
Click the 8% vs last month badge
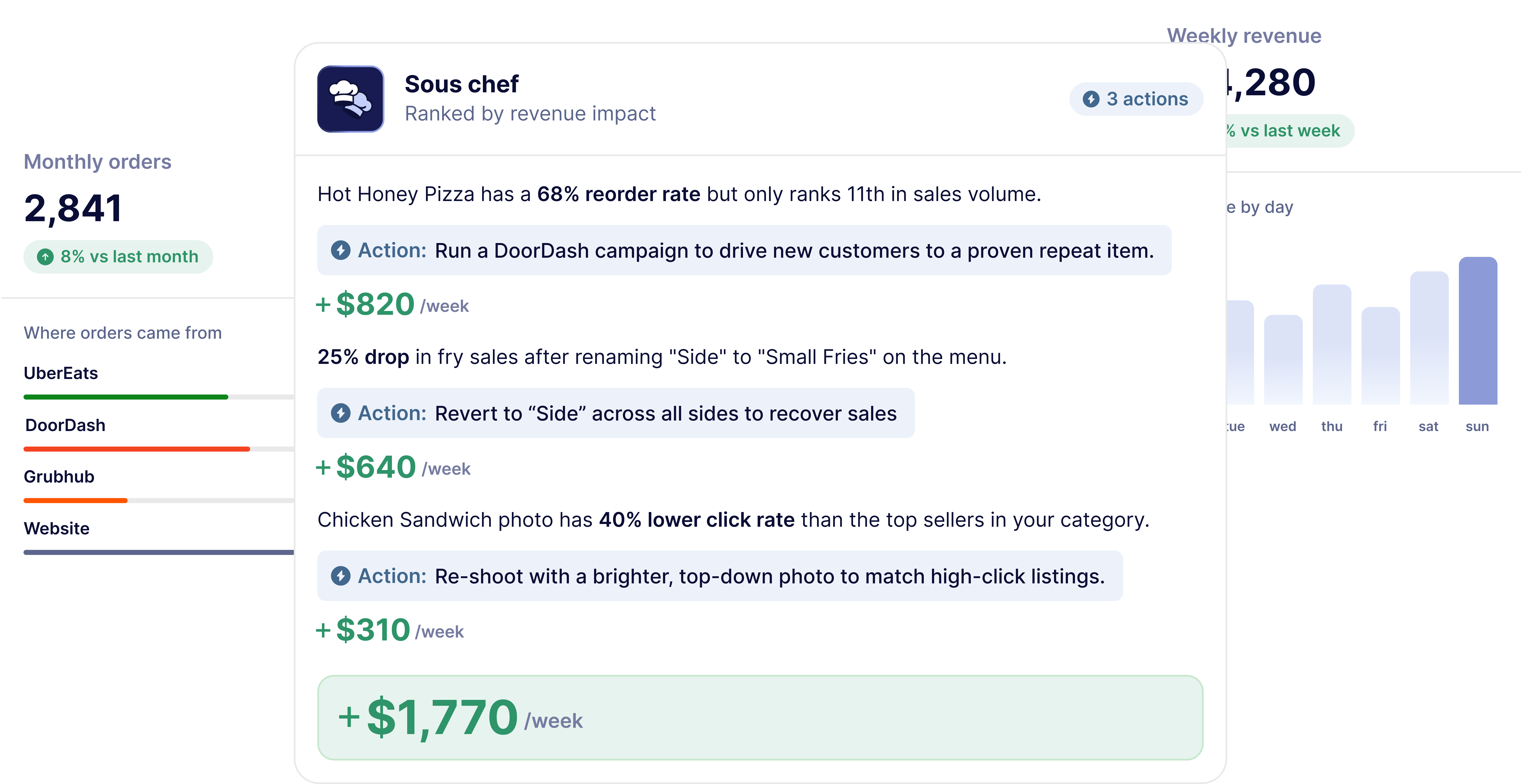click(118, 257)
